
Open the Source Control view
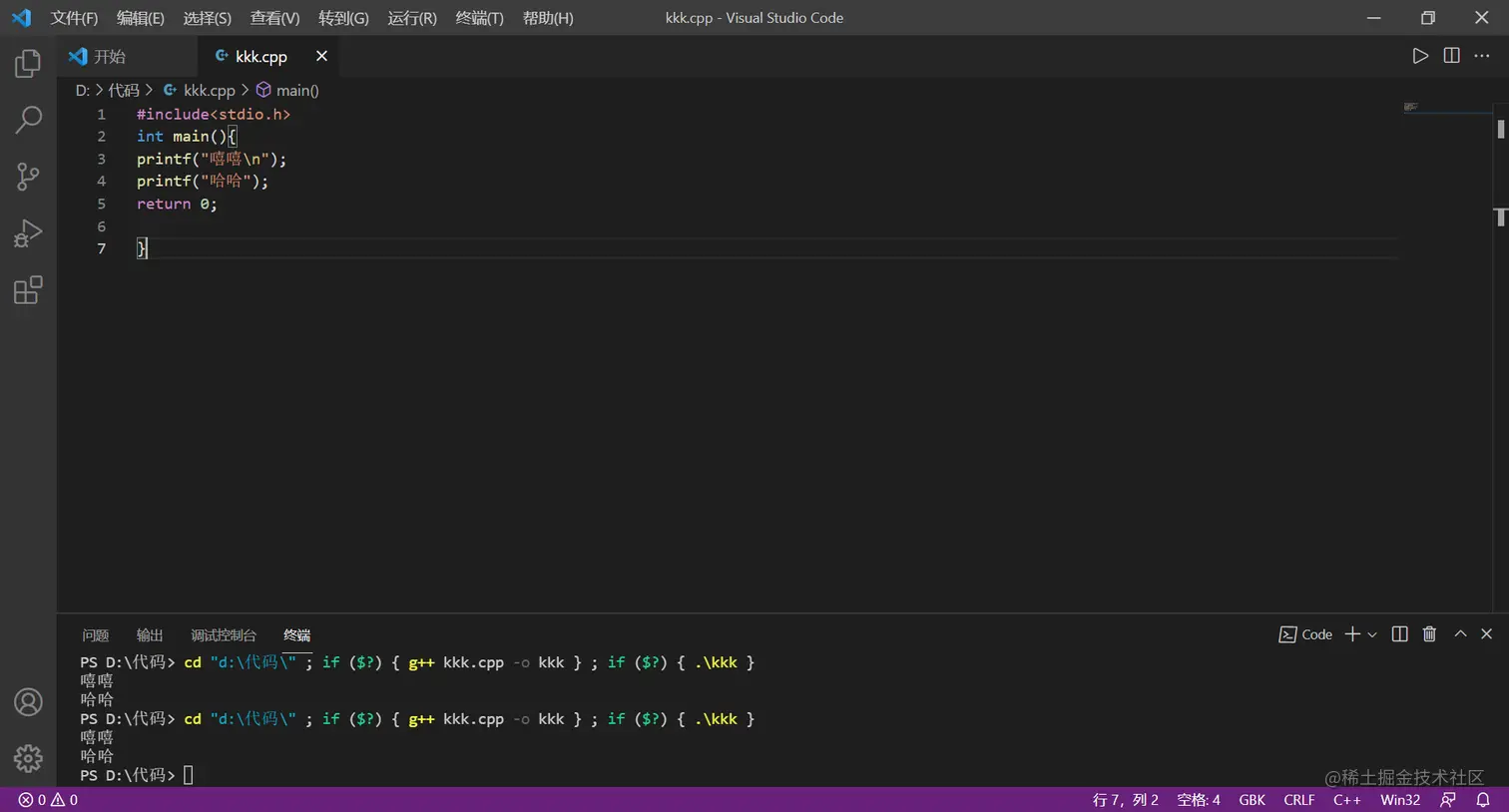[x=27, y=177]
